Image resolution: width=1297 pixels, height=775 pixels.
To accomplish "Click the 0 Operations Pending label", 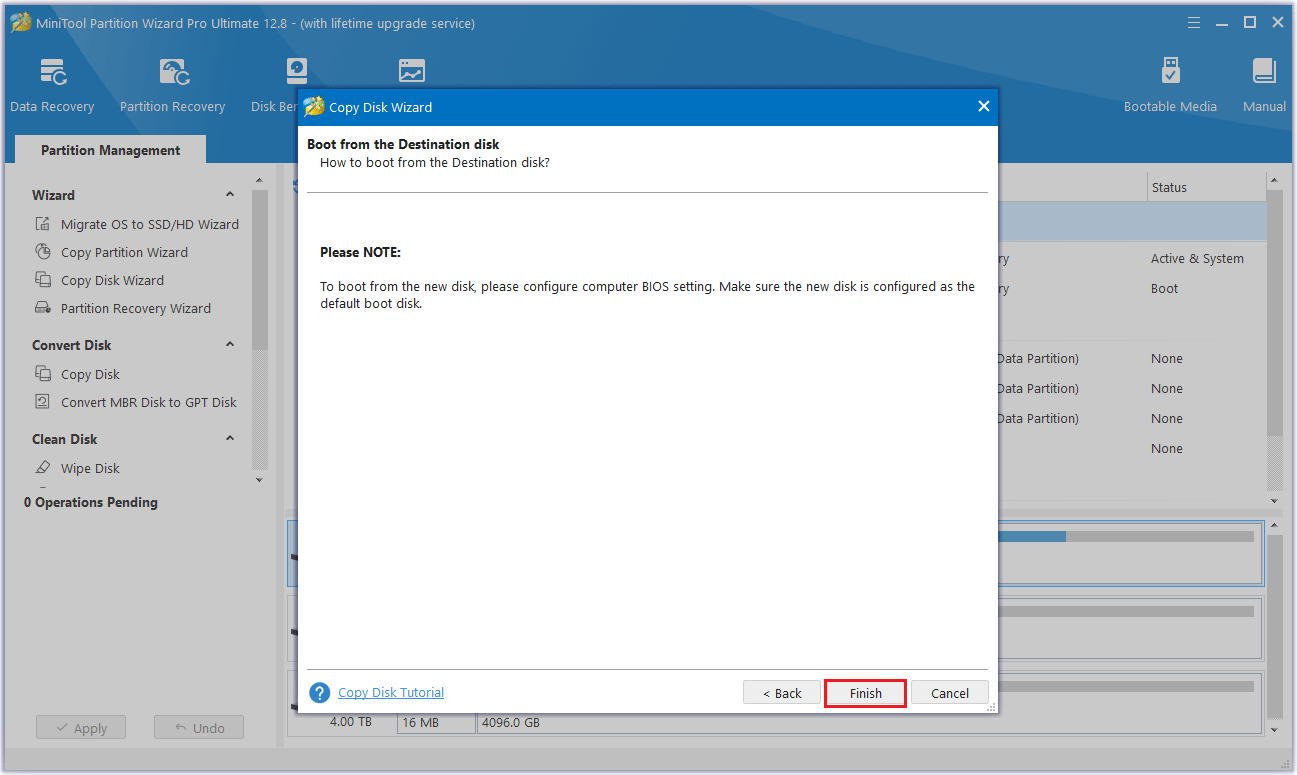I will pos(91,502).
